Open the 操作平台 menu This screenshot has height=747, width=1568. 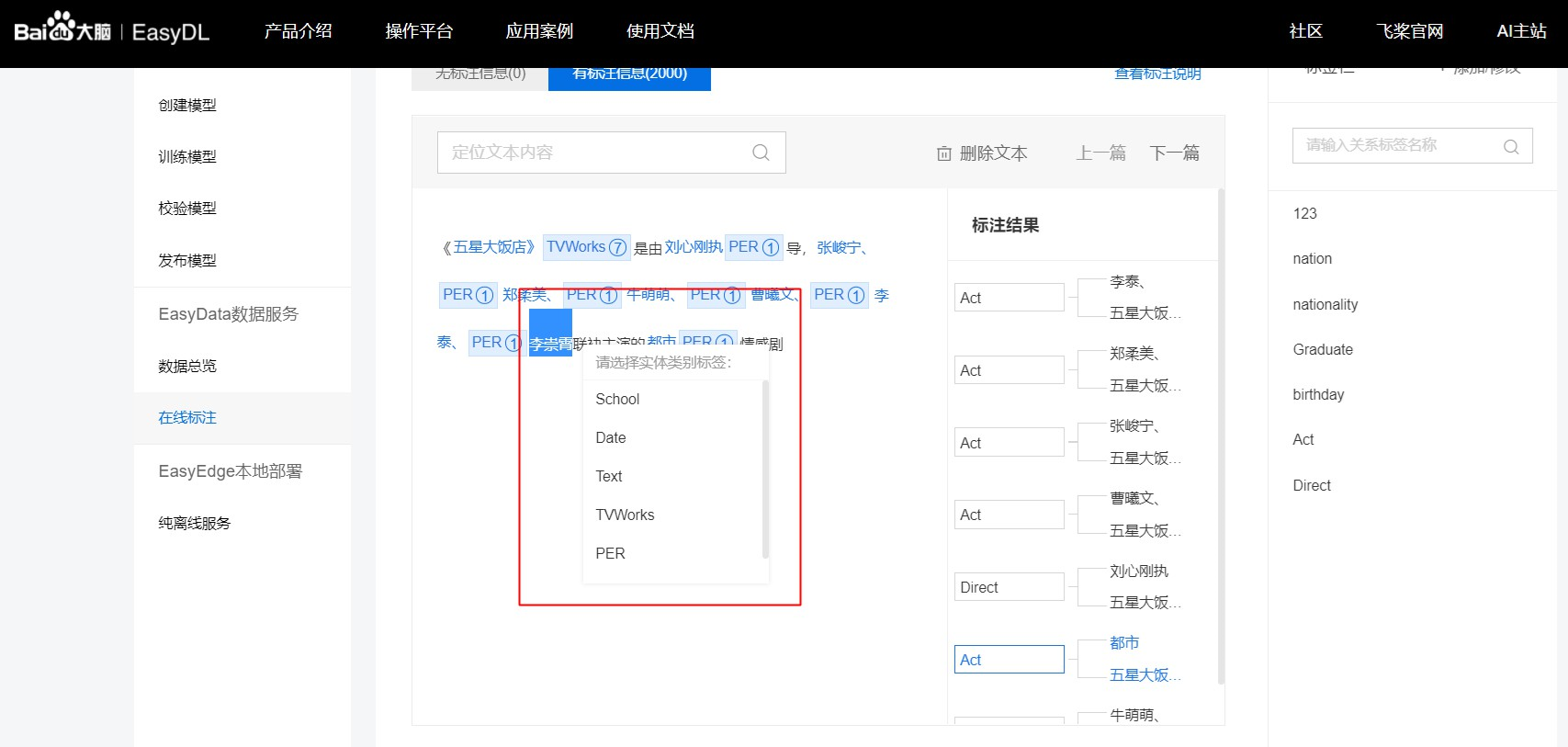(419, 31)
